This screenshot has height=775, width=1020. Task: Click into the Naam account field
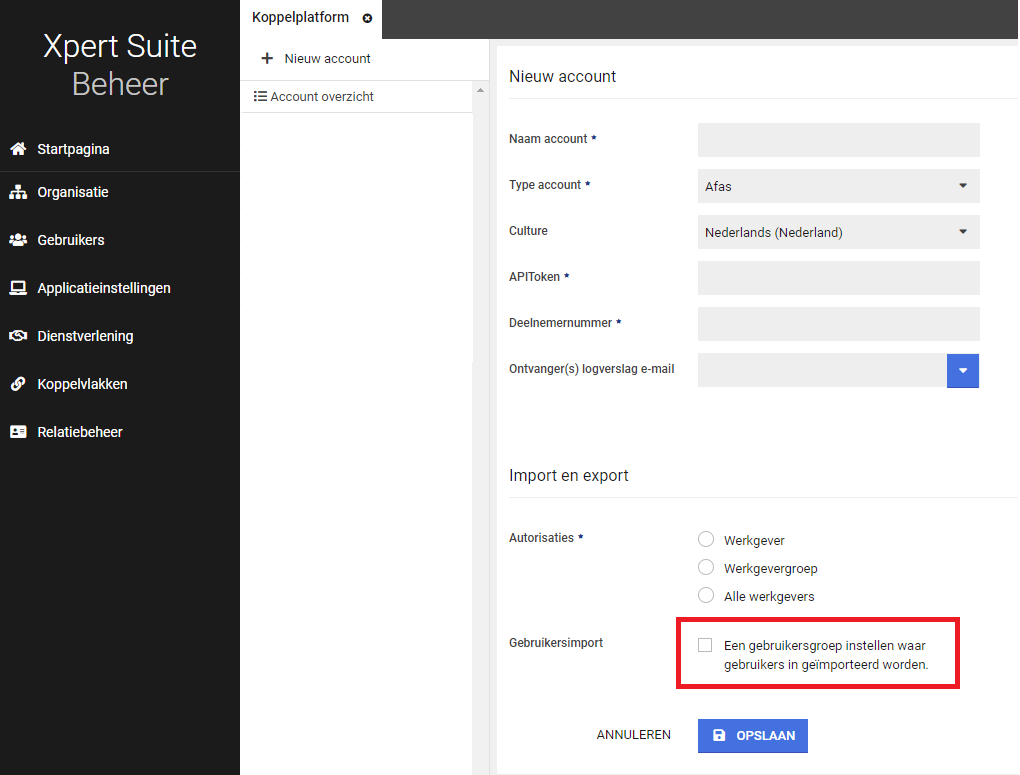[838, 140]
